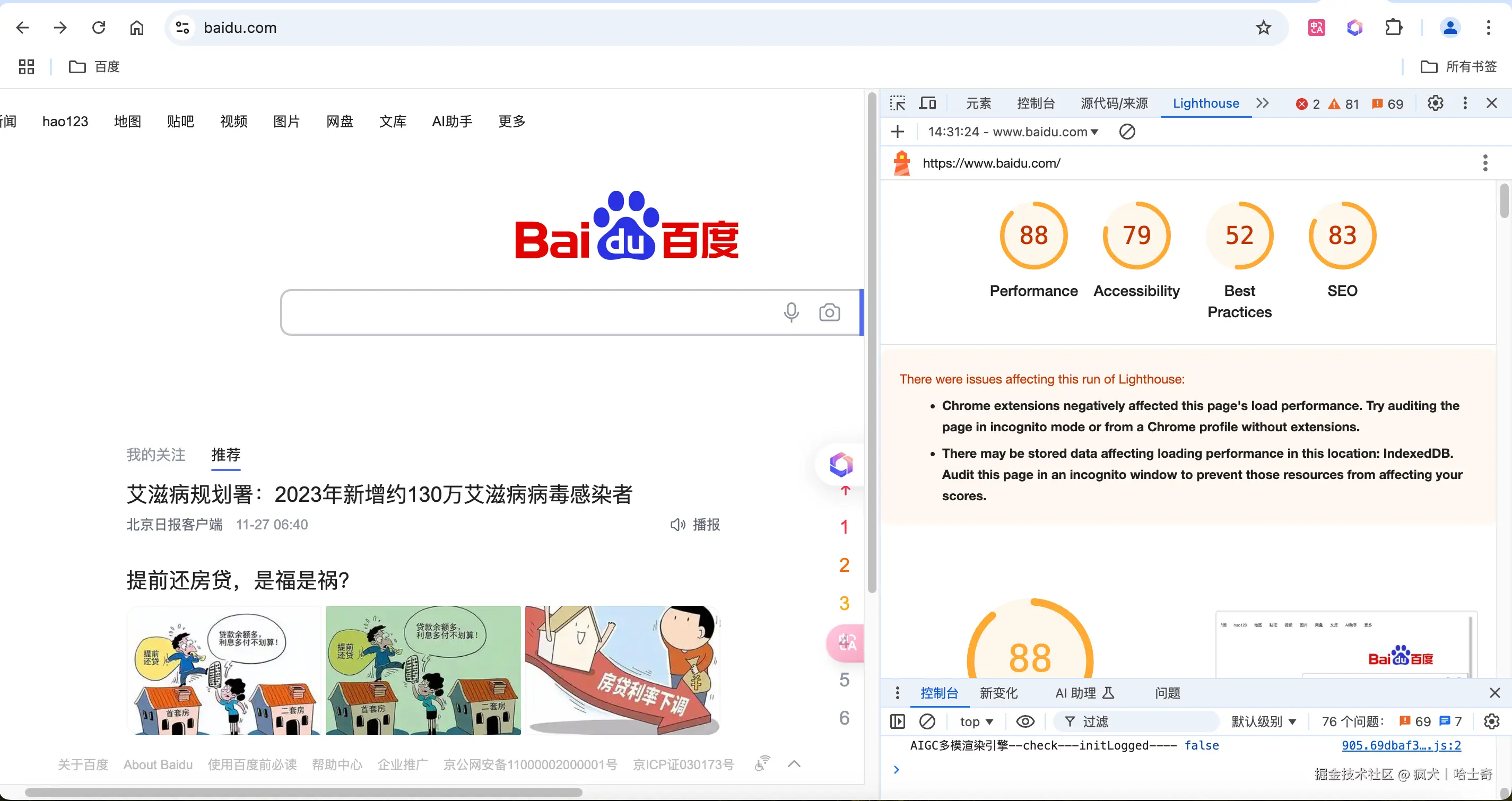Open DevTools settings gear
The image size is (1512, 801).
(1435, 103)
